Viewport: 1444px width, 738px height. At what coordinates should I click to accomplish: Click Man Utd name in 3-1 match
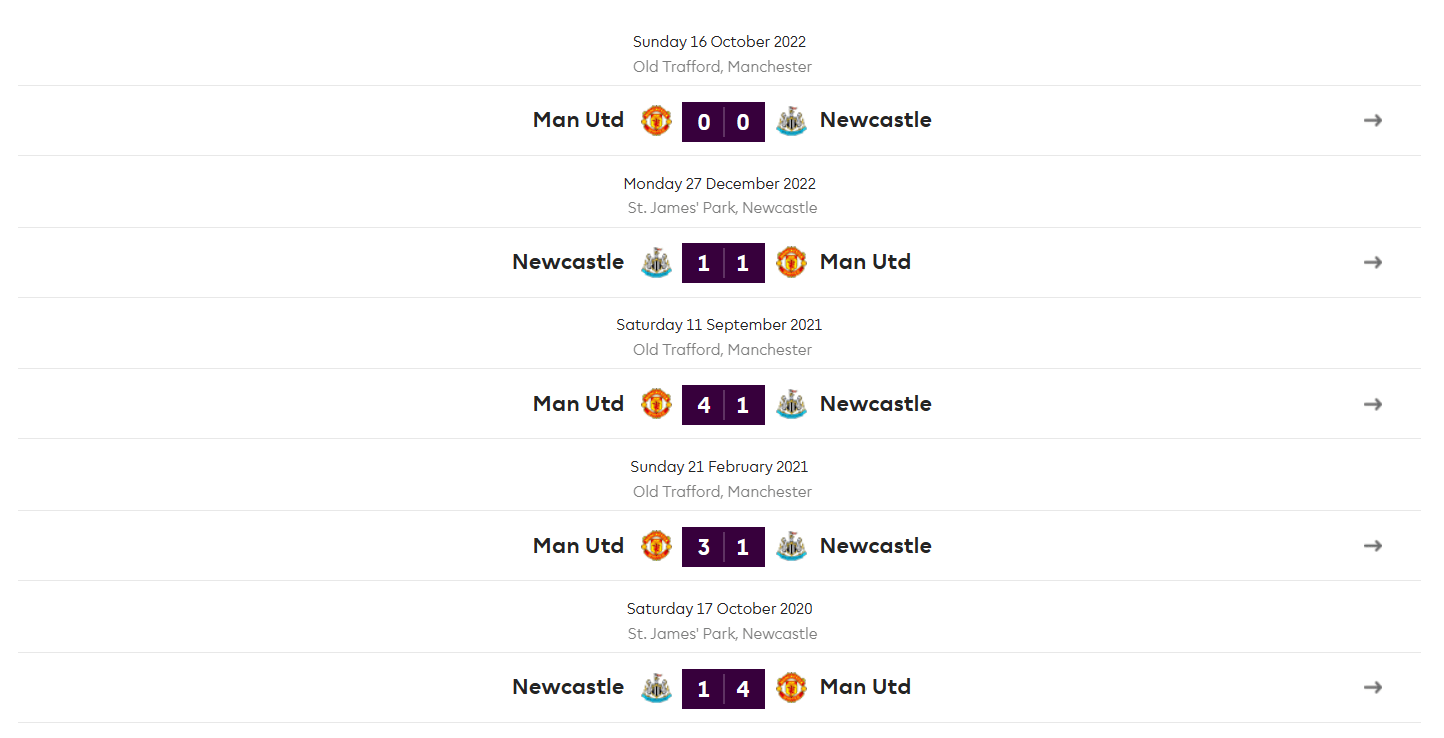pyautogui.click(x=578, y=546)
